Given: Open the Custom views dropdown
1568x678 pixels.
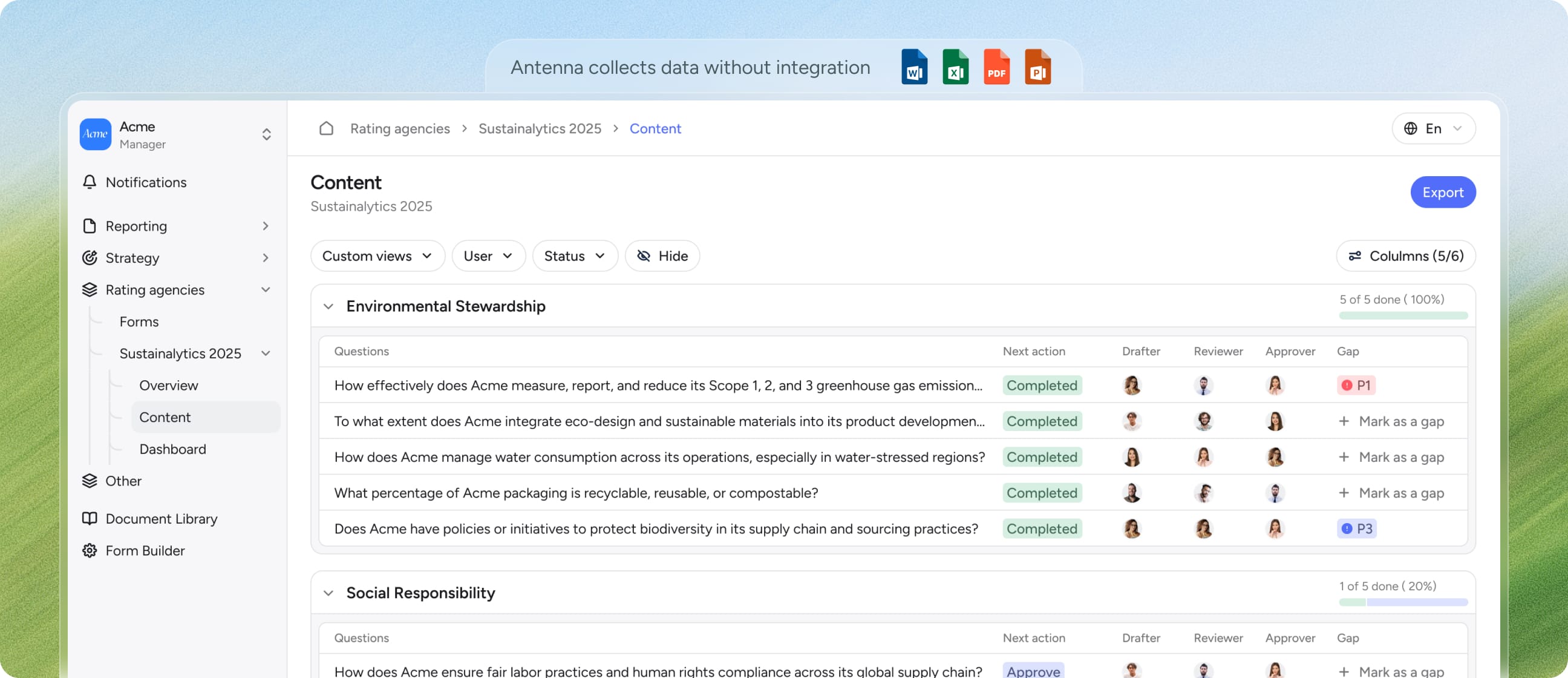Looking at the screenshot, I should [377, 256].
